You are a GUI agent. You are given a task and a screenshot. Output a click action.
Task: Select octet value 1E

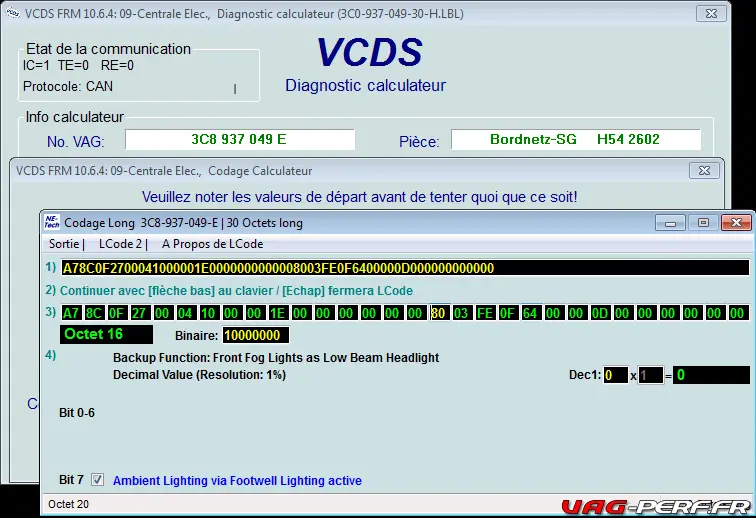coord(277,313)
